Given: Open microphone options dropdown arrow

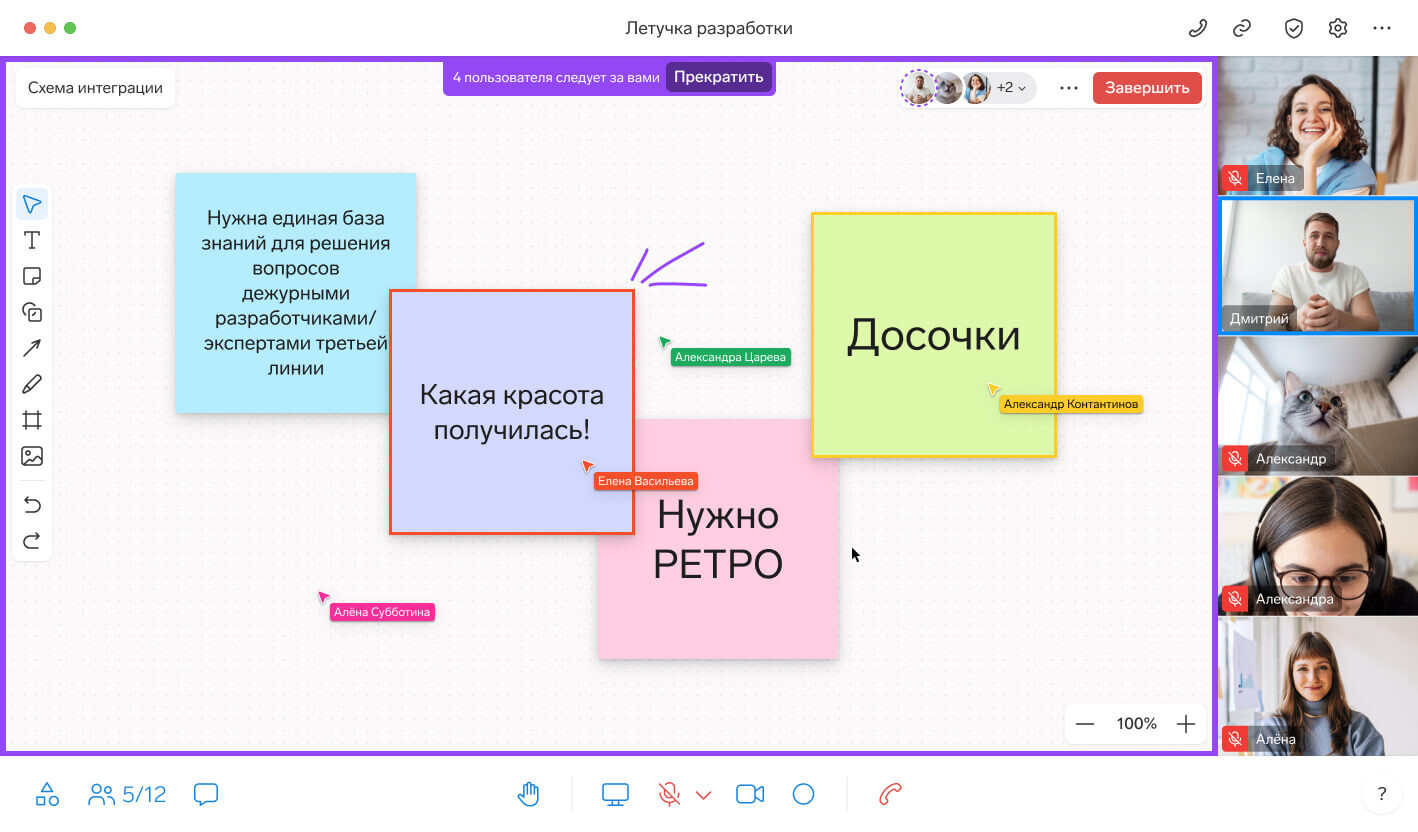Looking at the screenshot, I should [x=703, y=795].
